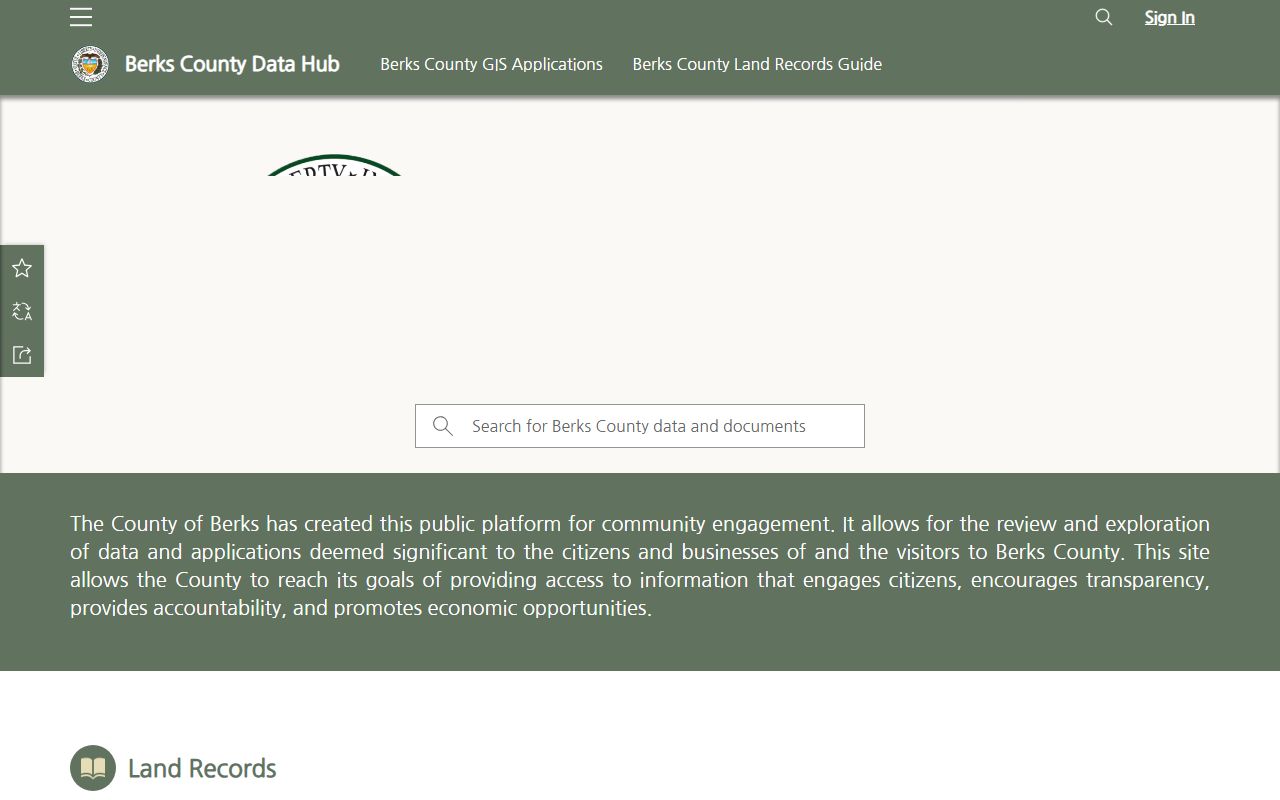The height and width of the screenshot is (800, 1280).
Task: Click the Land Records book icon
Action: (93, 768)
